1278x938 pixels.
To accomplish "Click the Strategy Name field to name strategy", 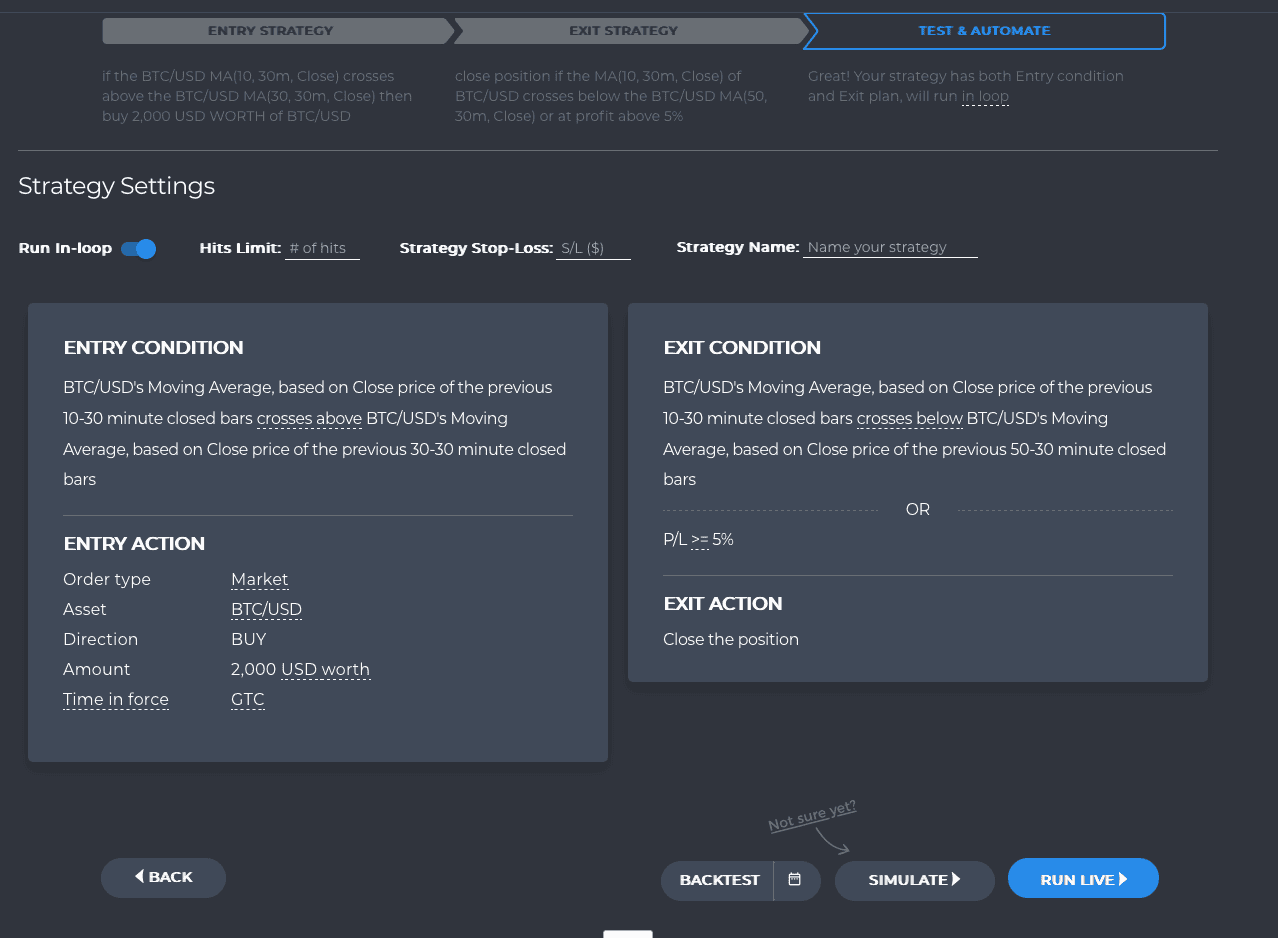I will pos(888,247).
